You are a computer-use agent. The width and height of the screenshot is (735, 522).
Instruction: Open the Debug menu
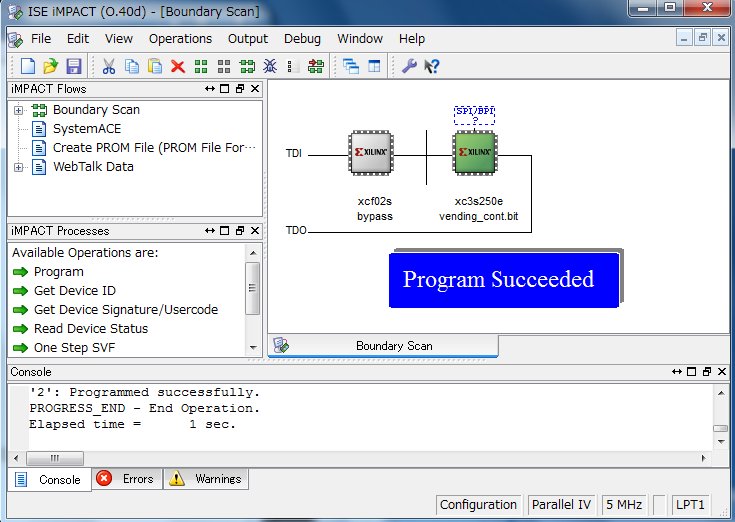coord(302,38)
